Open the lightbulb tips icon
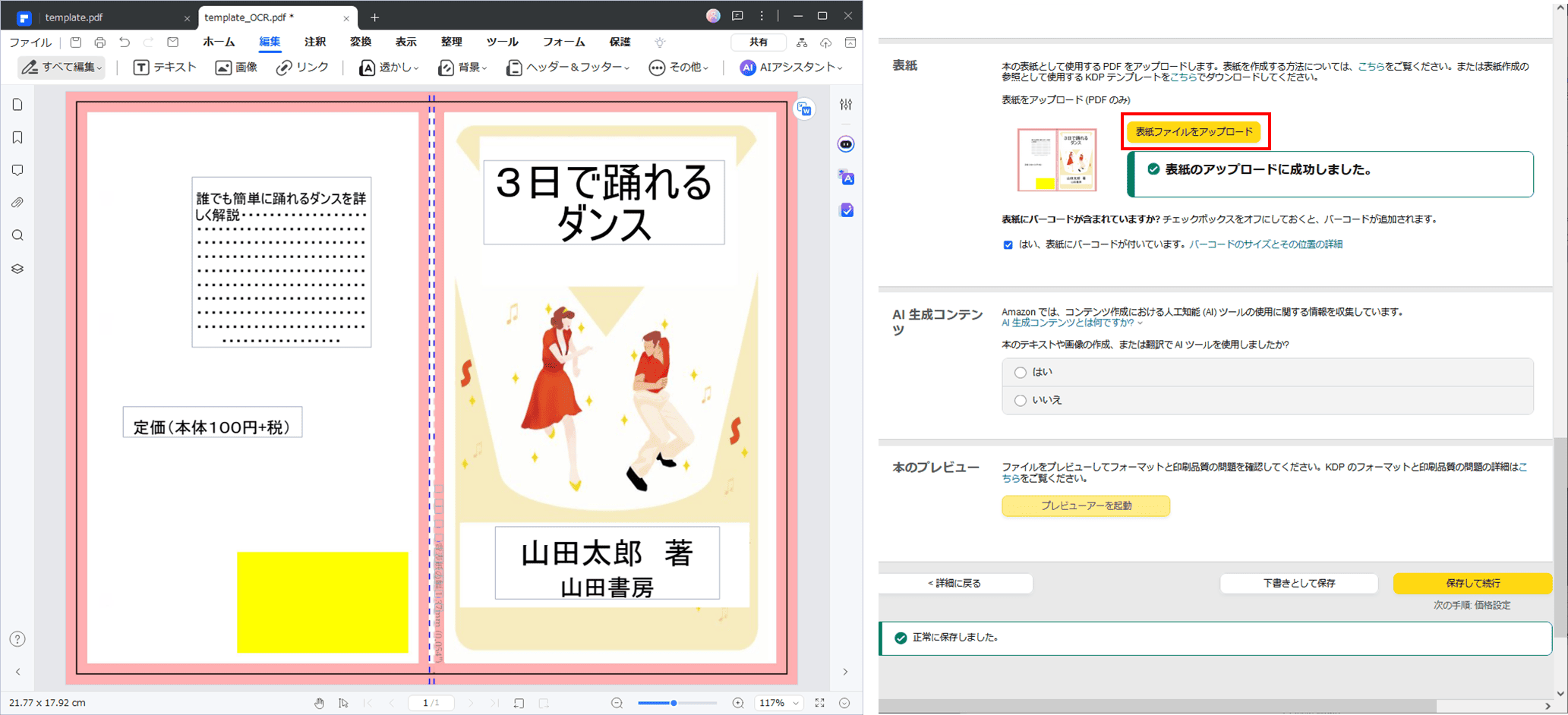 [x=660, y=43]
